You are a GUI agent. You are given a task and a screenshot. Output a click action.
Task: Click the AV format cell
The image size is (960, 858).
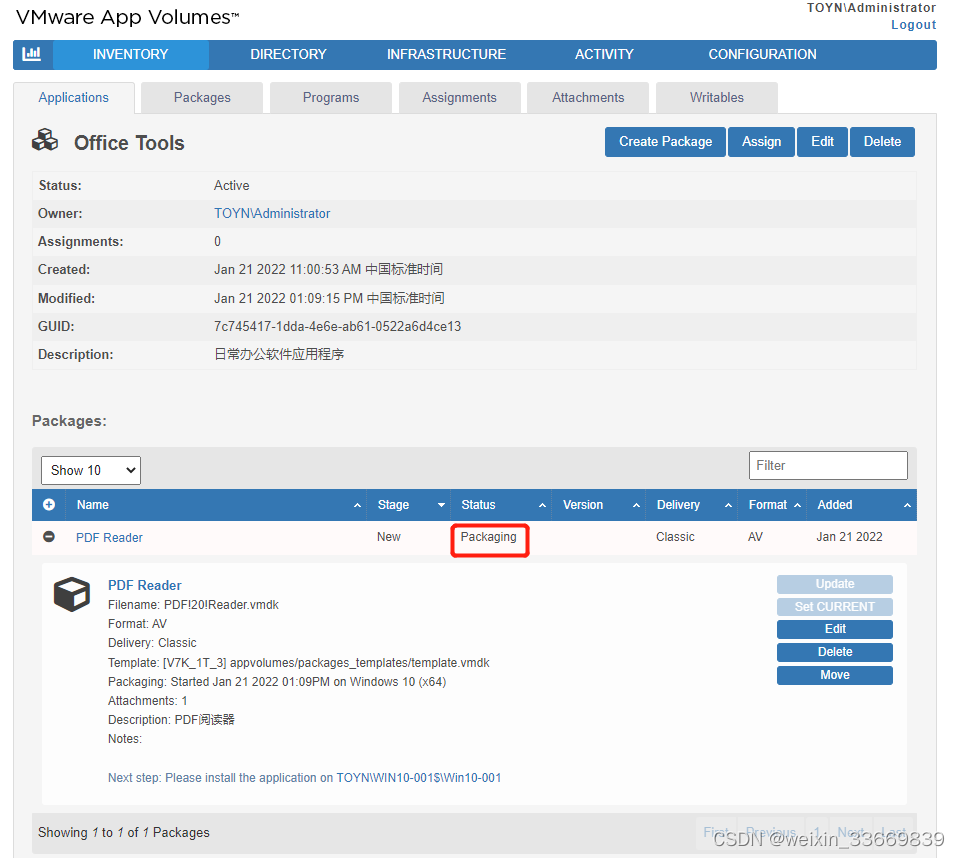756,537
